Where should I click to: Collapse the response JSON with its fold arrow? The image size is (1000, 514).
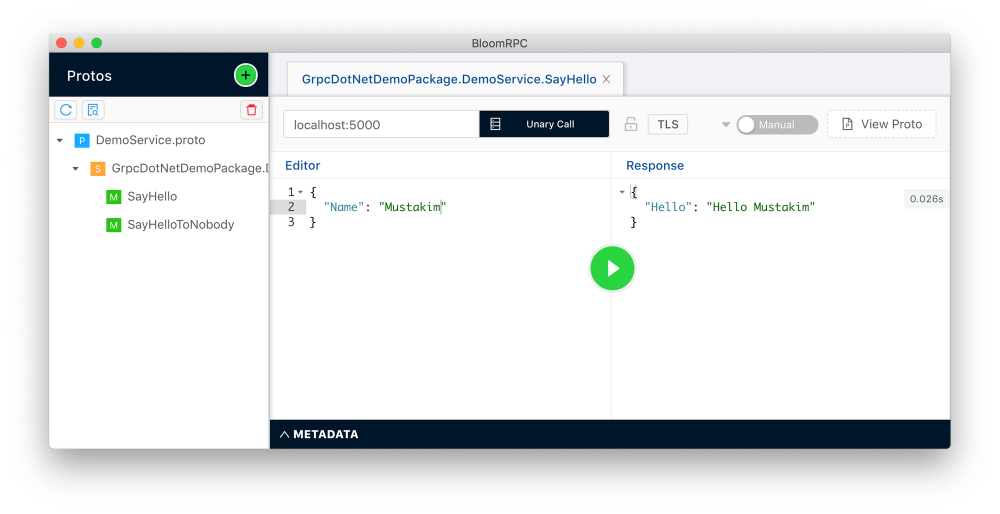pos(622,192)
